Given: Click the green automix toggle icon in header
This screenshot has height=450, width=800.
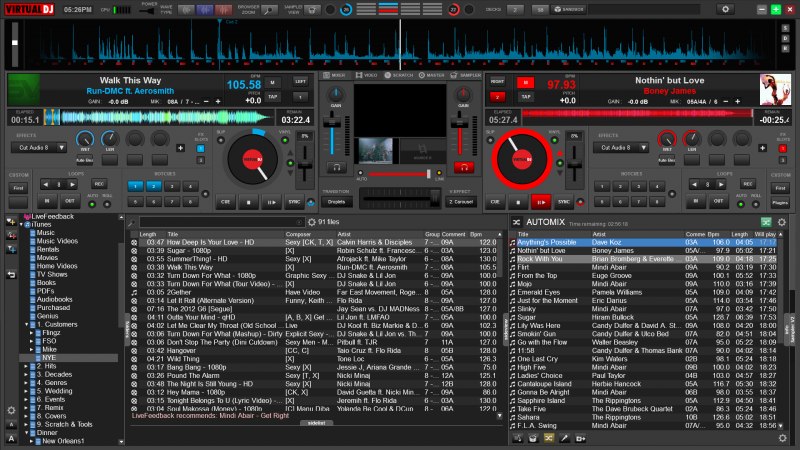Looking at the screenshot, I should coord(766,222).
